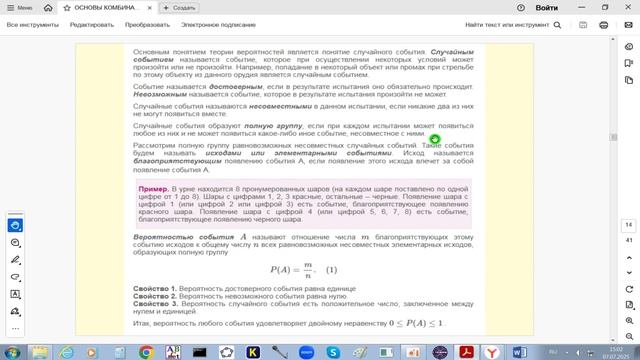The height and width of the screenshot is (360, 640).
Task: Click the bold term несовместными
Action: pyautogui.click(x=280, y=106)
